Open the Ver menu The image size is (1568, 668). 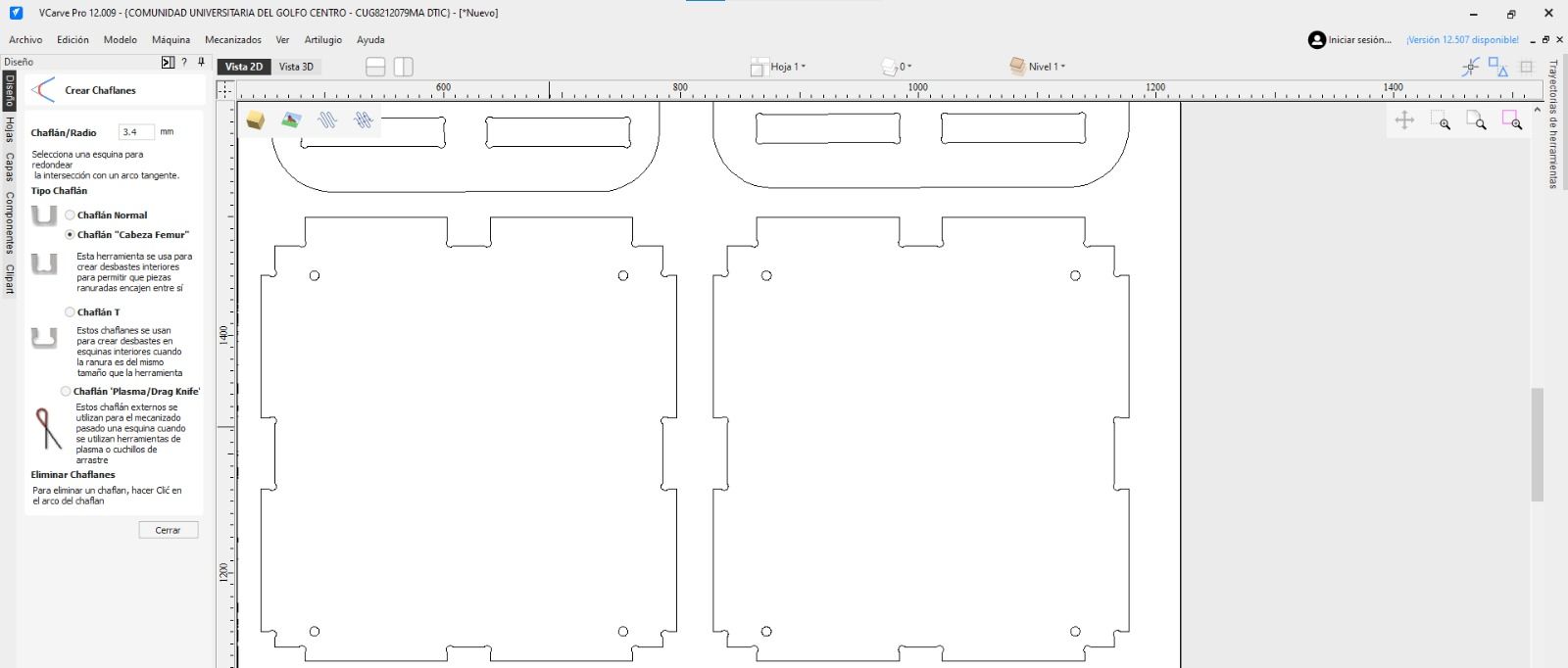pyautogui.click(x=282, y=40)
